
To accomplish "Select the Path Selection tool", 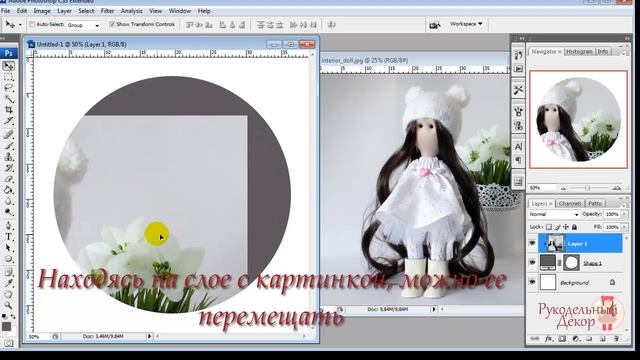I will tap(9, 248).
